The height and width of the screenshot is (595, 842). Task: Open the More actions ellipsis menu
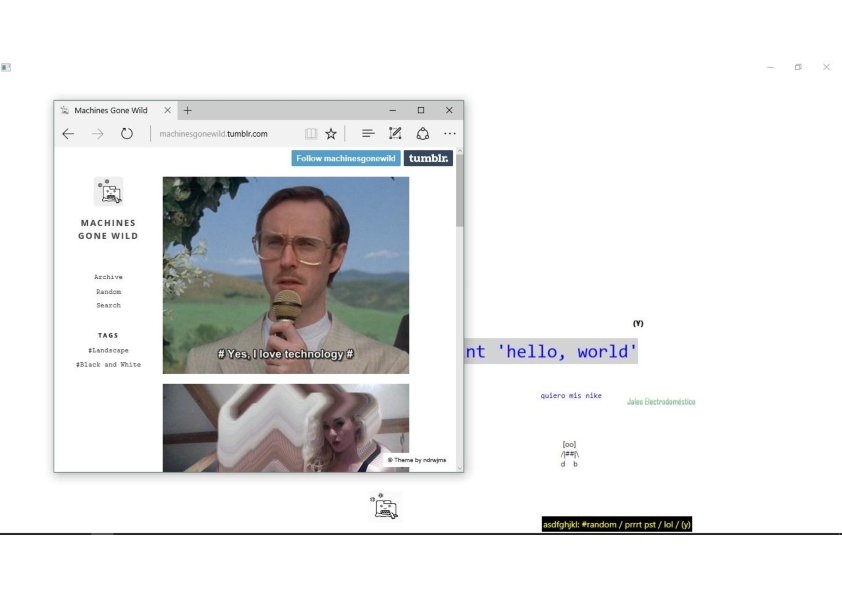click(449, 134)
